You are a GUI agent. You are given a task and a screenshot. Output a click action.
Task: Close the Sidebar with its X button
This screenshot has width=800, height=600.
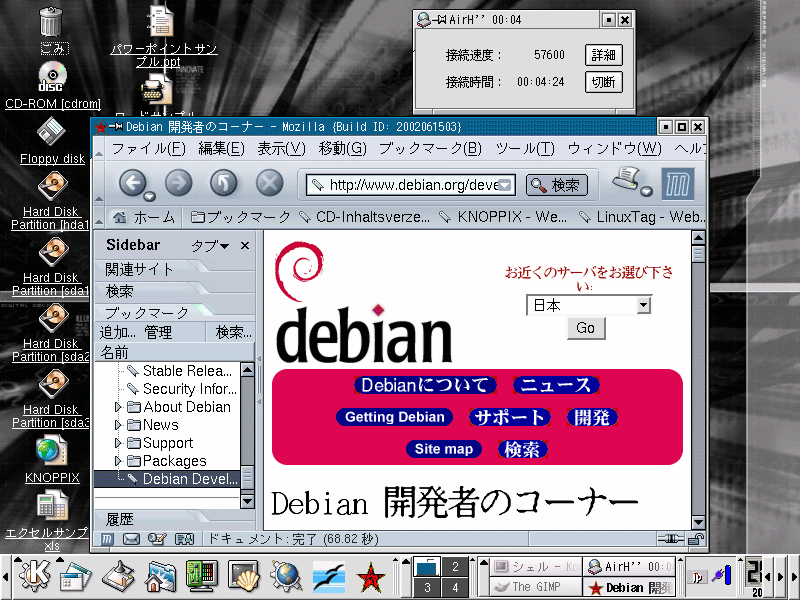tap(245, 246)
